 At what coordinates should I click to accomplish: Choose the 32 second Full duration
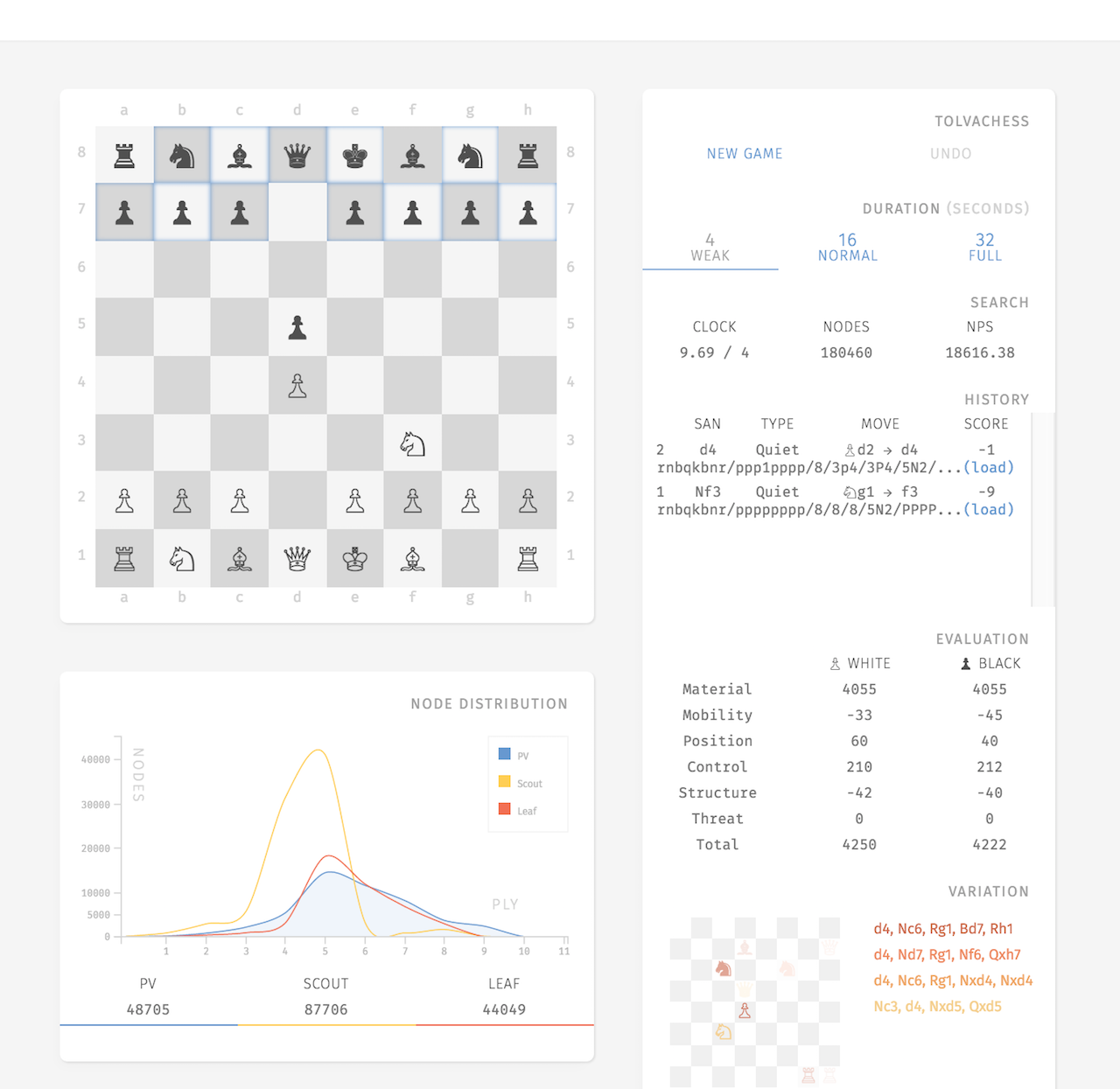pos(985,248)
